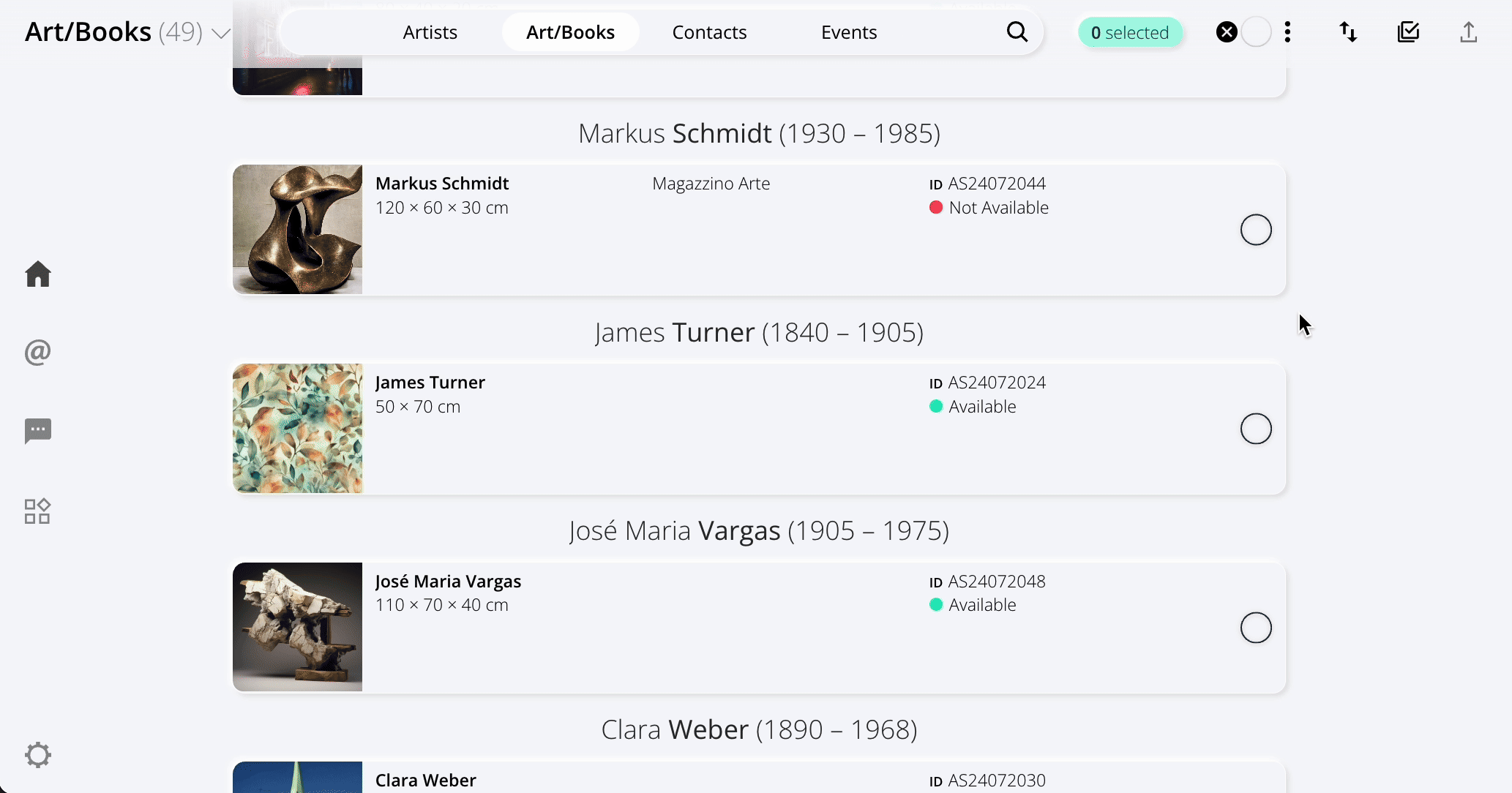Viewport: 1512px width, 793px height.
Task: Click ID AS24072030 text
Action: click(987, 781)
